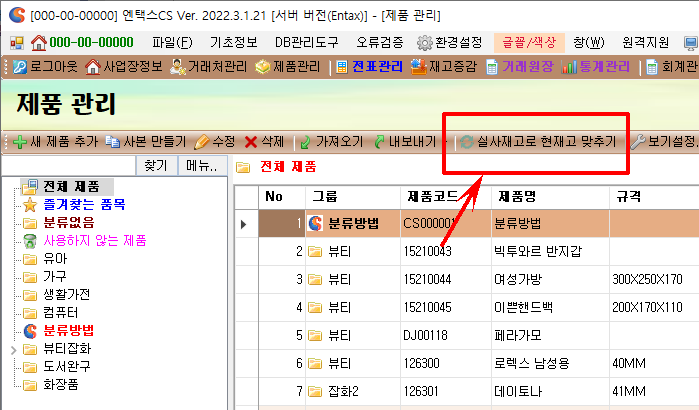Click 사본 만들기 copy icon

[112, 142]
